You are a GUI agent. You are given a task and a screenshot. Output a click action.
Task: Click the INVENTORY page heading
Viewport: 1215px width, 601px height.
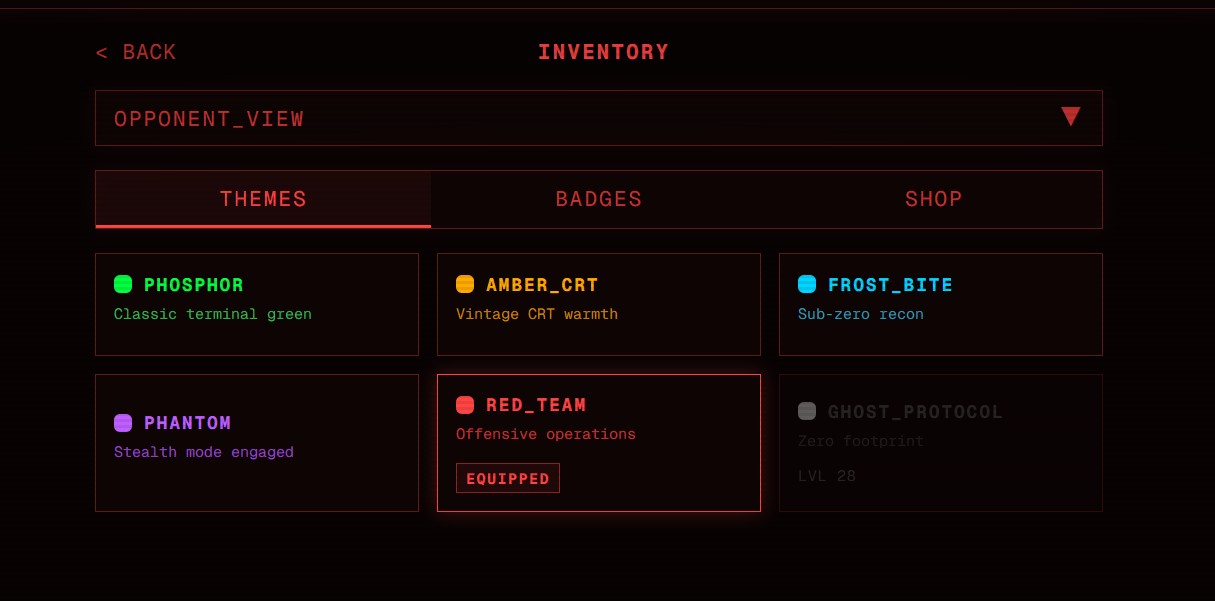[x=603, y=52]
